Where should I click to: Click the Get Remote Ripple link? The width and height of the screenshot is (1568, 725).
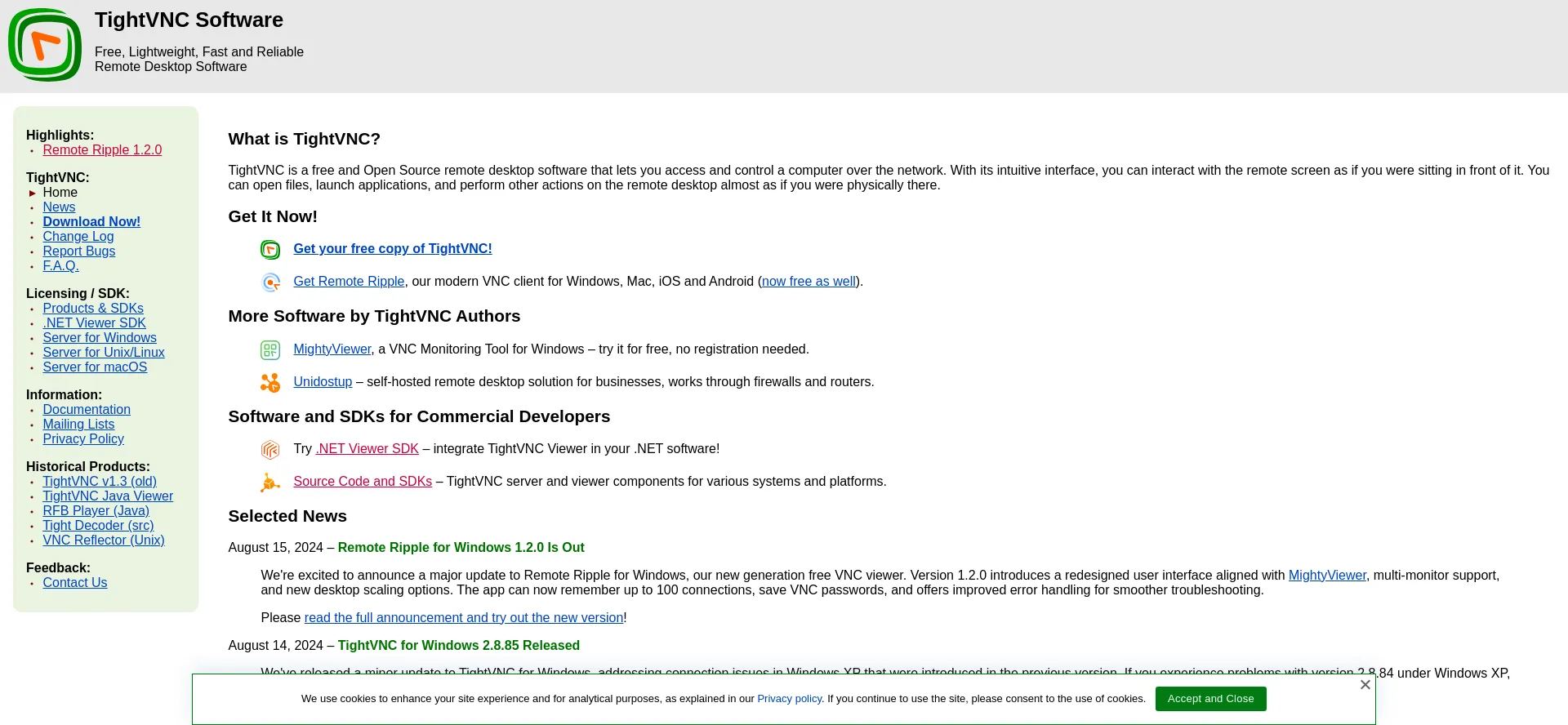point(349,282)
